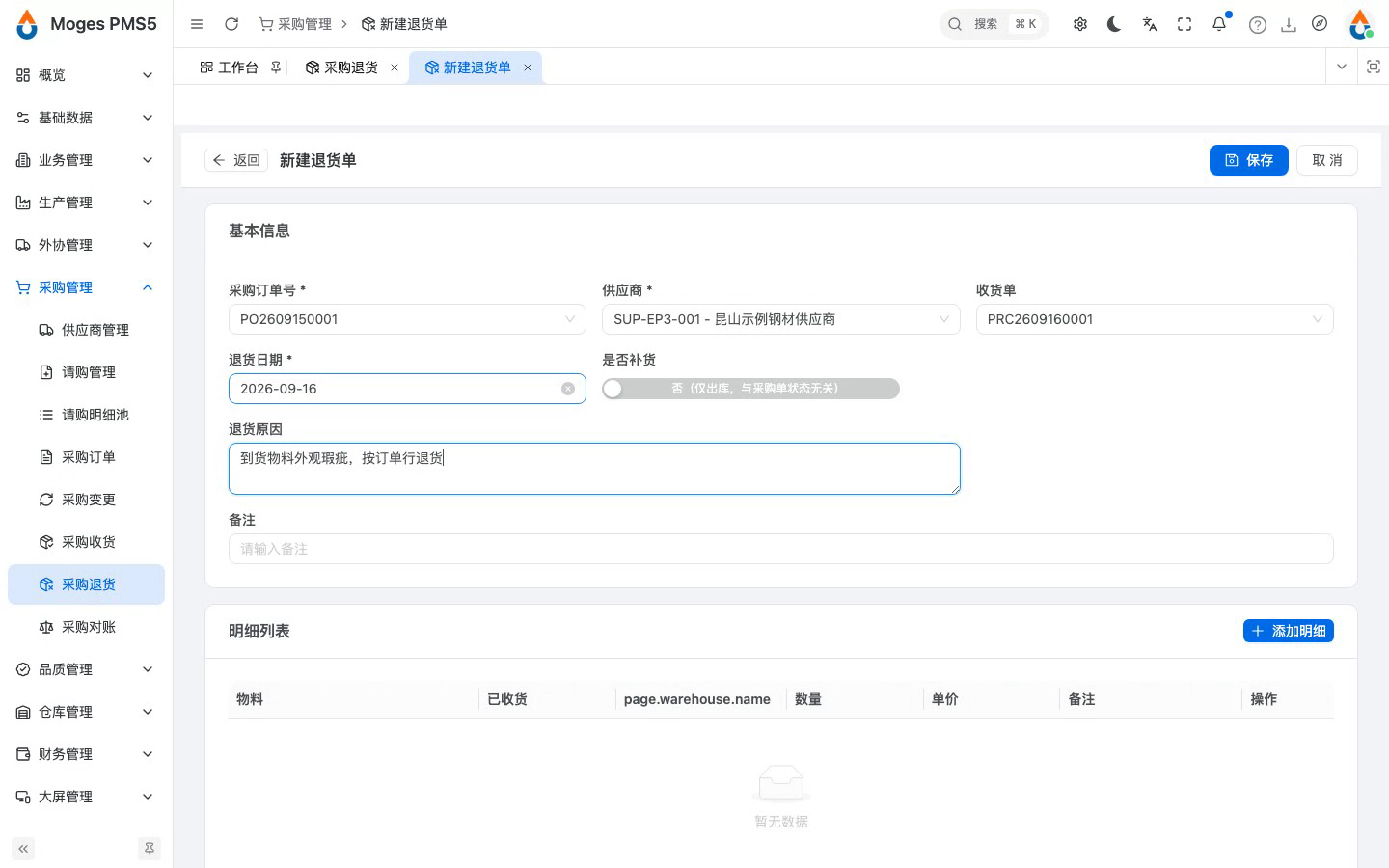Click the 添加明细 button
The height and width of the screenshot is (868, 1389).
pos(1288,631)
